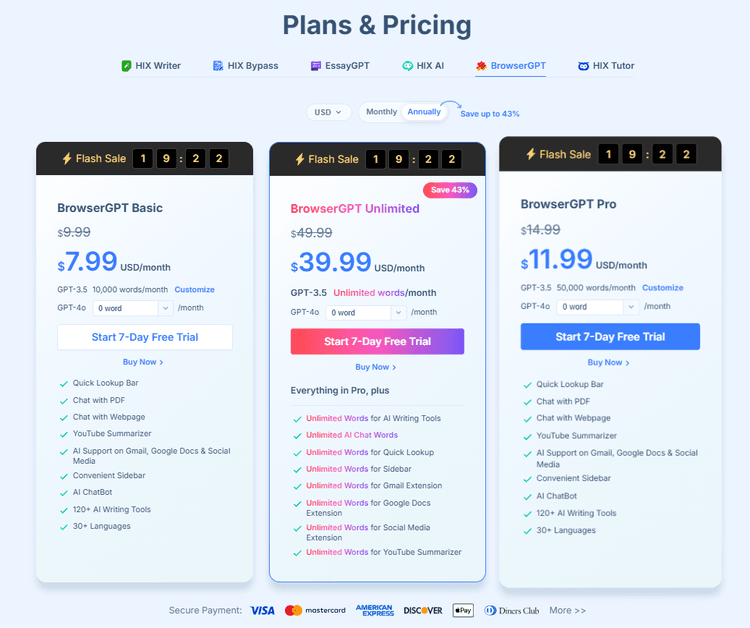Click the American Express logo
The width and height of the screenshot is (750, 628).
(x=374, y=610)
